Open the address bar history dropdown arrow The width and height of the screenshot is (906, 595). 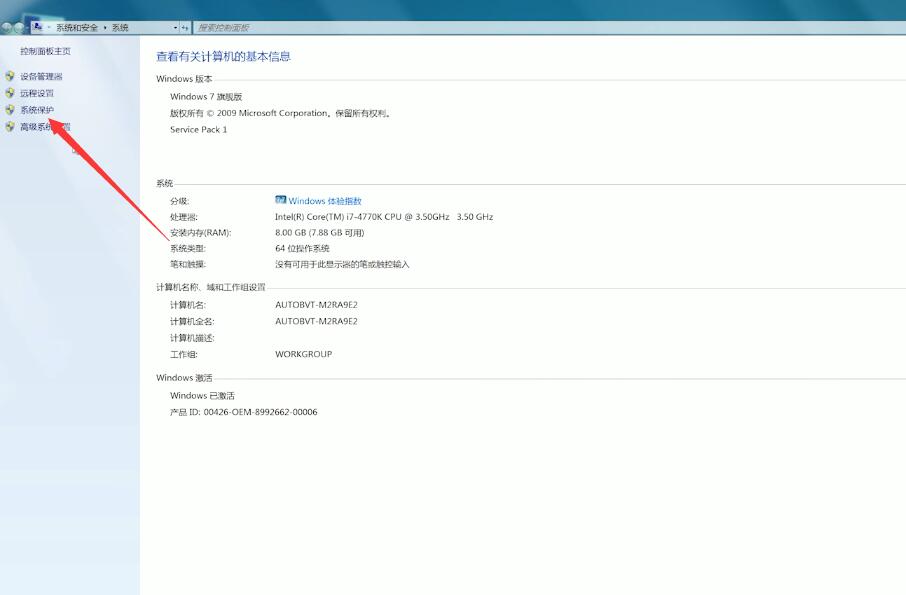[x=175, y=28]
